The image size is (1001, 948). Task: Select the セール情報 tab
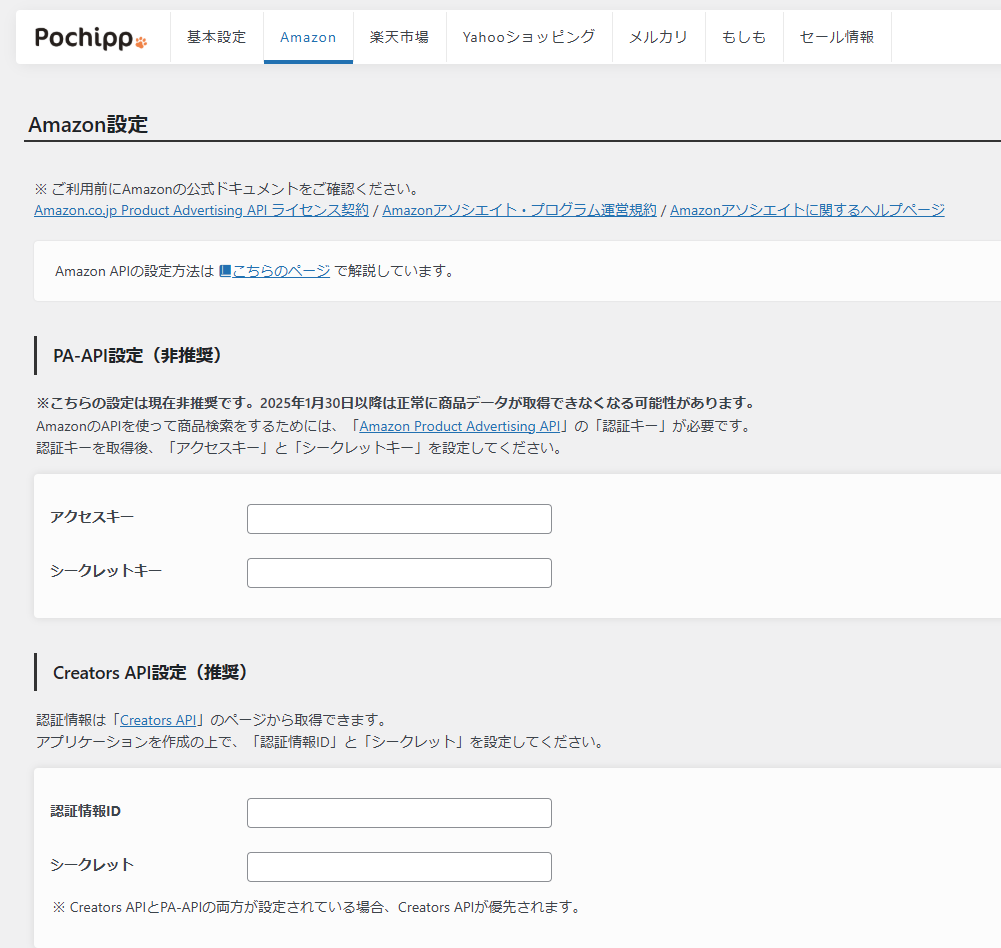(837, 37)
